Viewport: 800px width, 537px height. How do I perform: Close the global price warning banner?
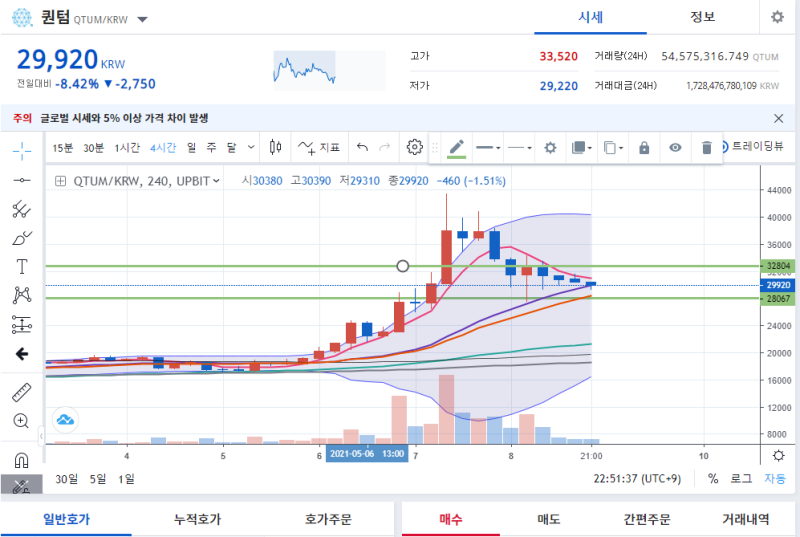(779, 118)
